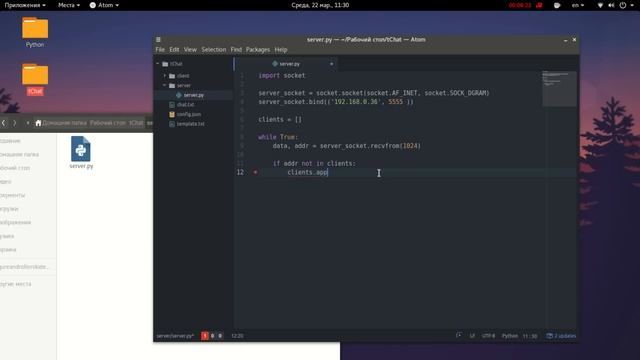Open the Find menu in Atom
Image resolution: width=640 pixels, height=360 pixels.
(236, 49)
